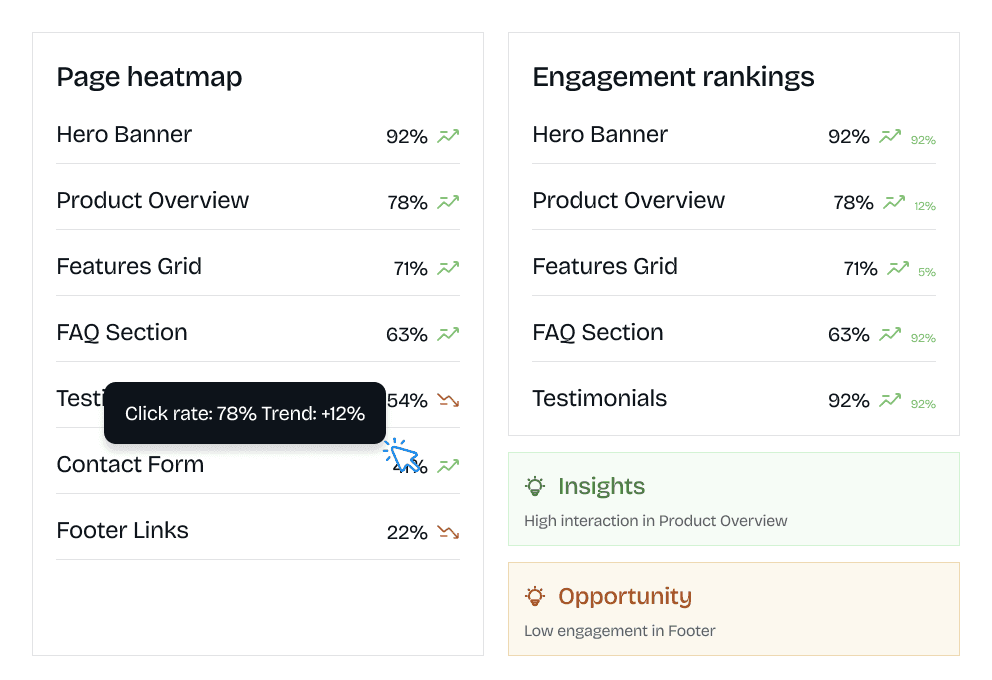Image resolution: width=992 pixels, height=680 pixels.
Task: Click the Click rate tooltip
Action: tap(244, 413)
